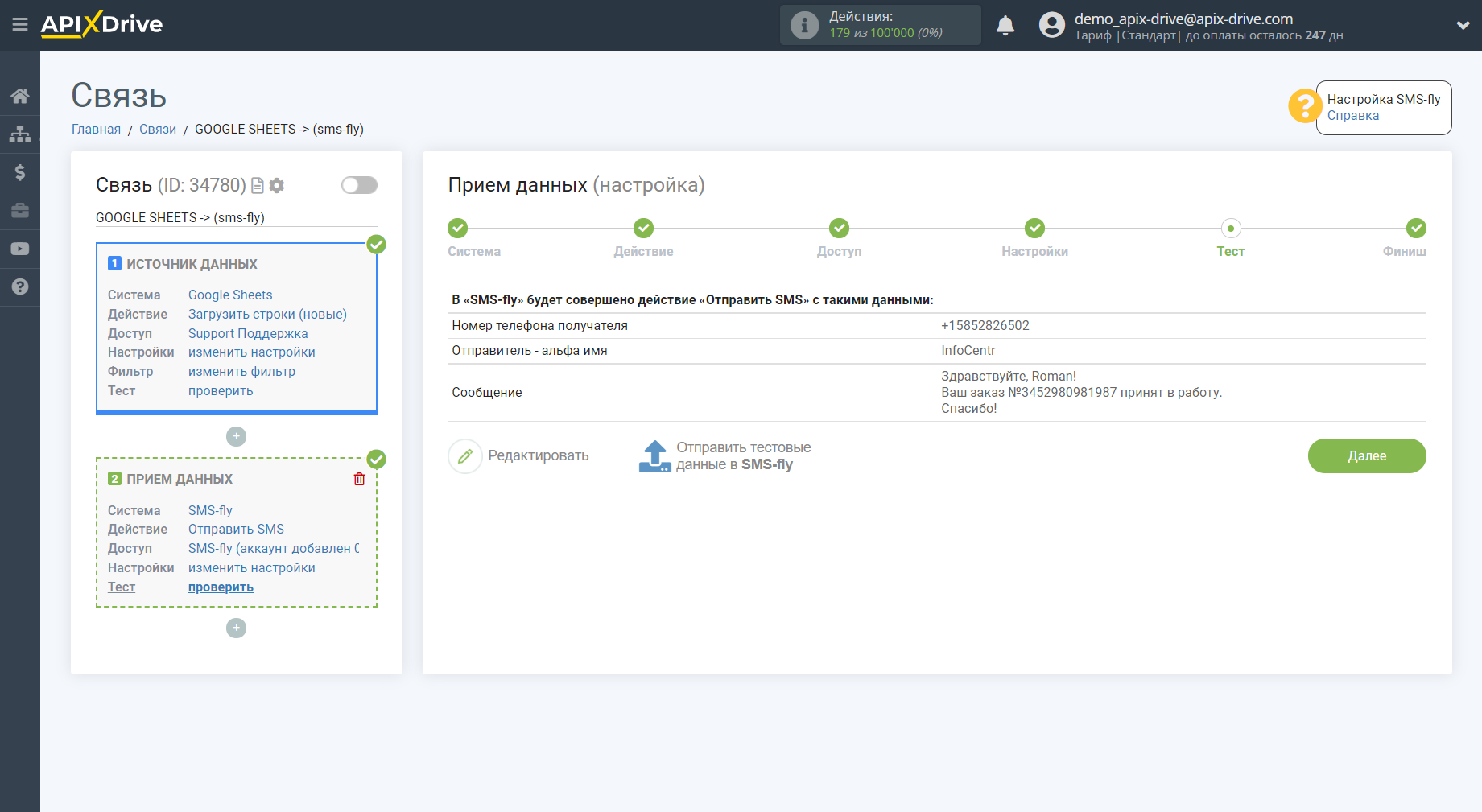Screen dimensions: 1482x812
Task: Open the Отправить SMS action link
Action: click(236, 530)
